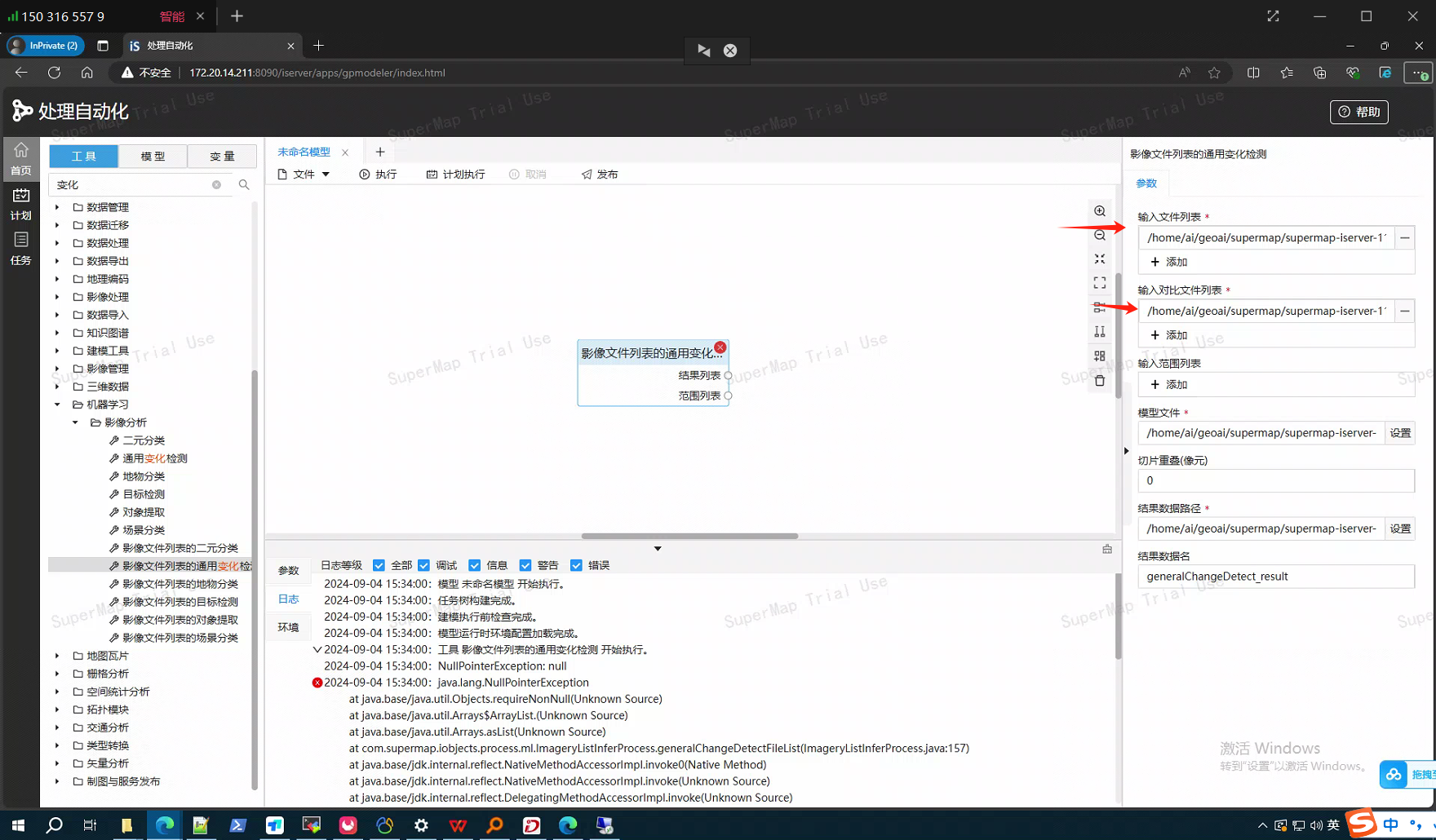
Task: Toggle the 信息 log level checkbox
Action: [475, 565]
